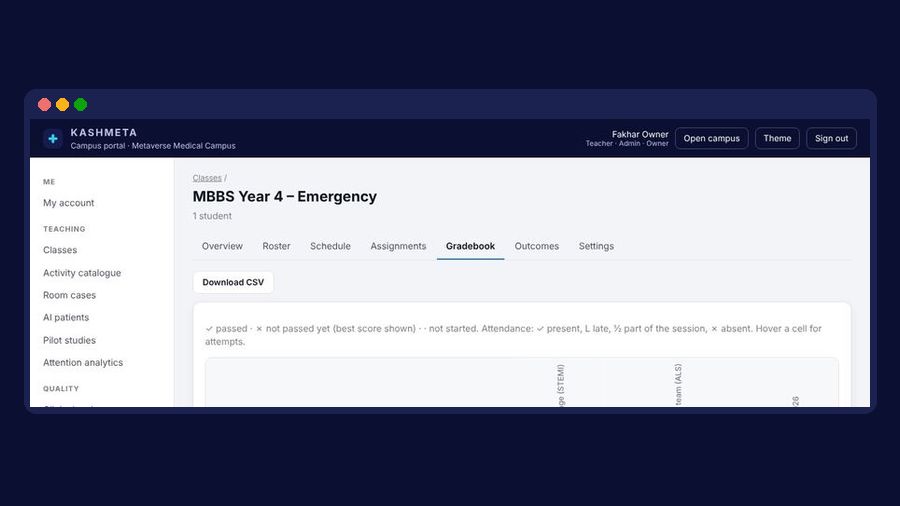Open the AI patients page
Viewport: 900px width, 506px height.
[x=66, y=317]
